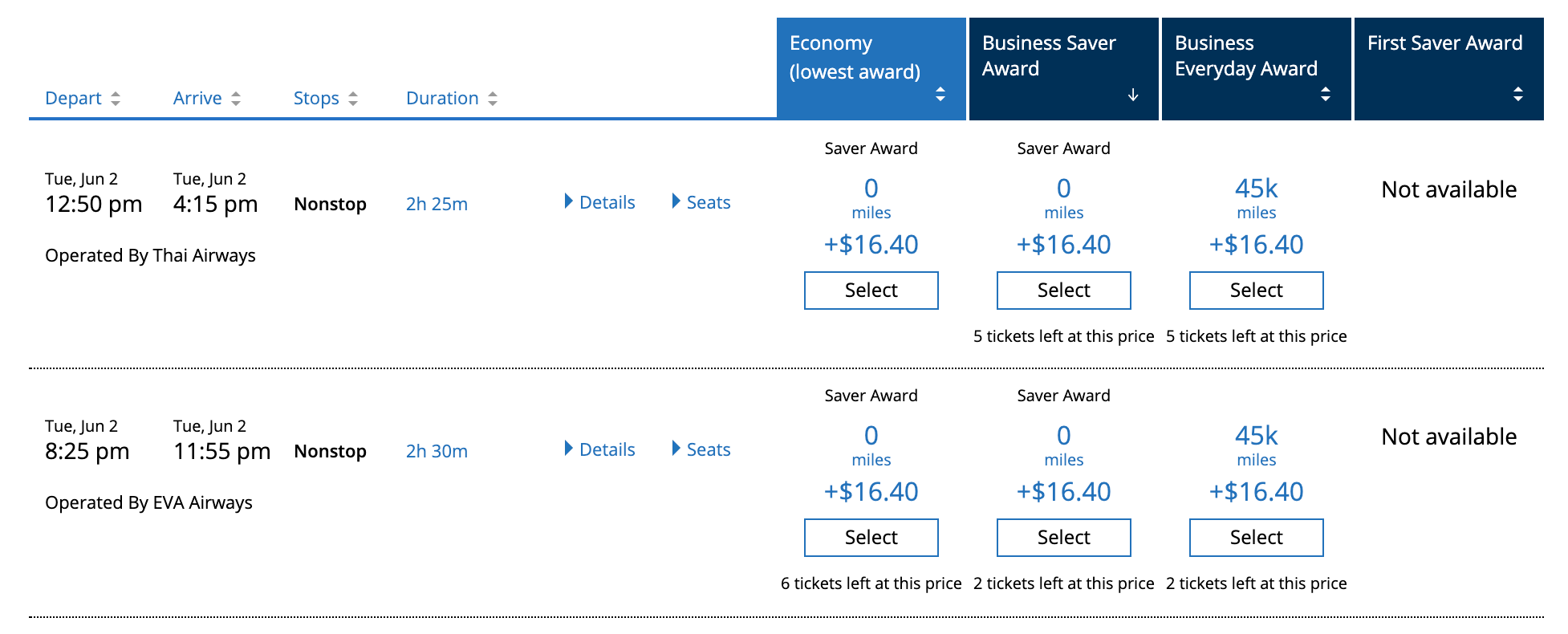Viewport: 1568px width, 634px height.
Task: Select Business Saver on 12:50 pm flight
Action: (x=1063, y=291)
